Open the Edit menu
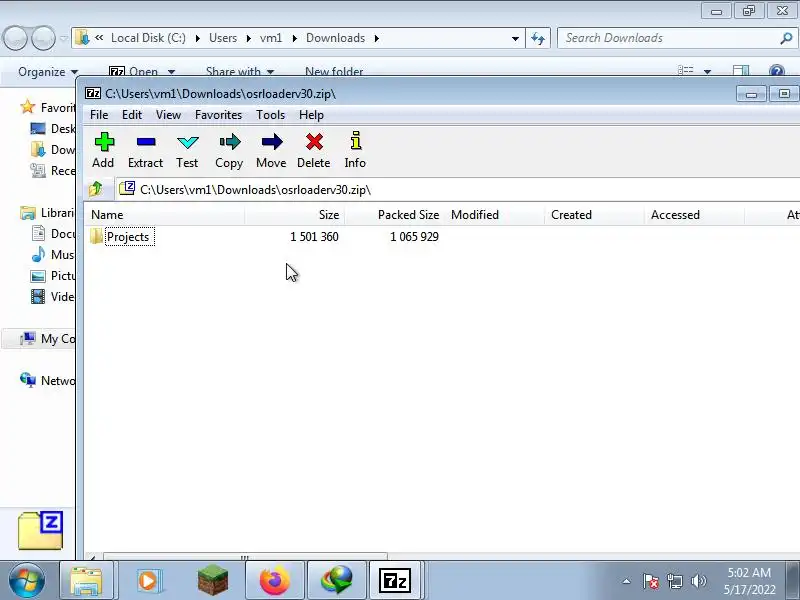The image size is (800, 600). click(132, 115)
